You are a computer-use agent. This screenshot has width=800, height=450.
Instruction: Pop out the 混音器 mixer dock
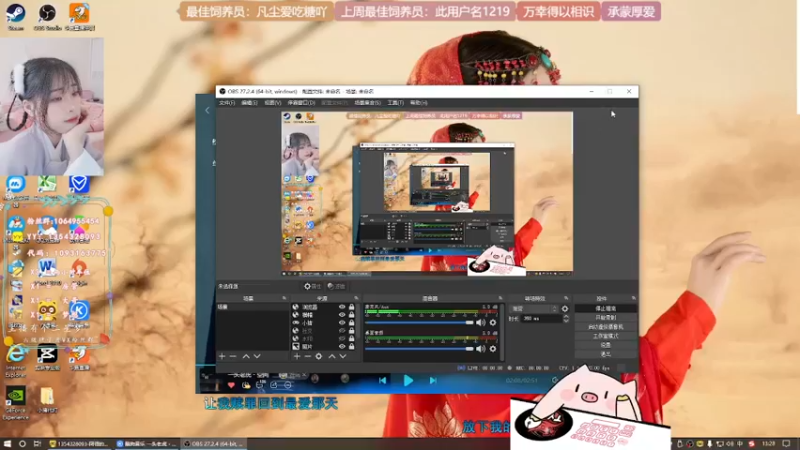pyautogui.click(x=500, y=298)
